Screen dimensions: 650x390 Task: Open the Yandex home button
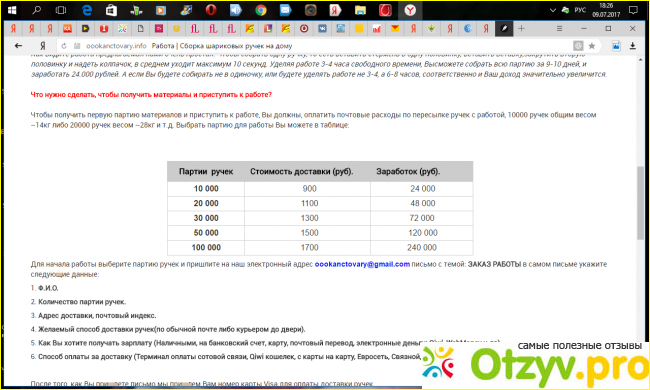pos(43,46)
